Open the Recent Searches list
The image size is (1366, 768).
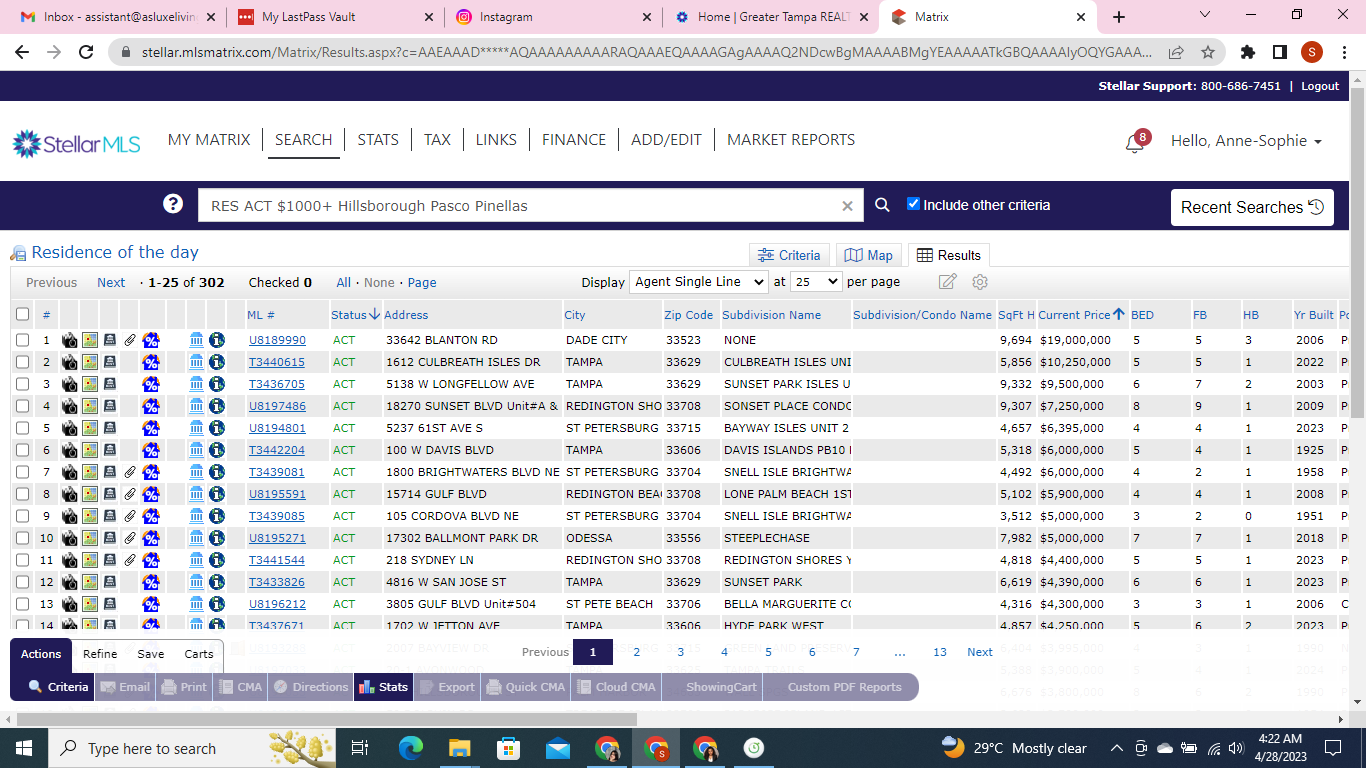point(1252,207)
